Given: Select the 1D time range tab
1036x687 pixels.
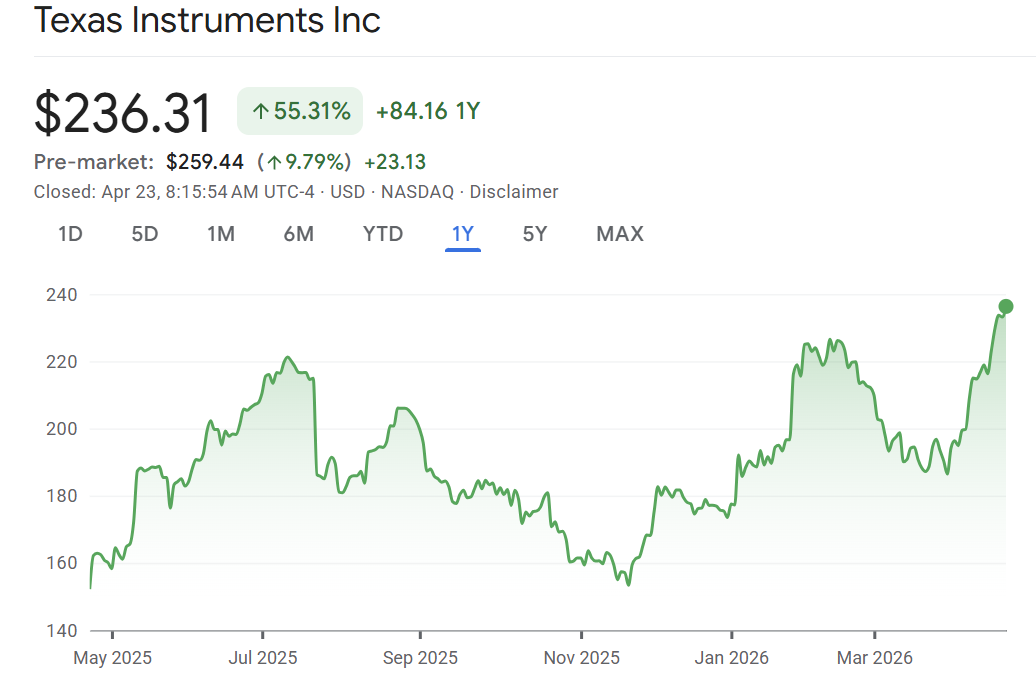Looking at the screenshot, I should (70, 234).
